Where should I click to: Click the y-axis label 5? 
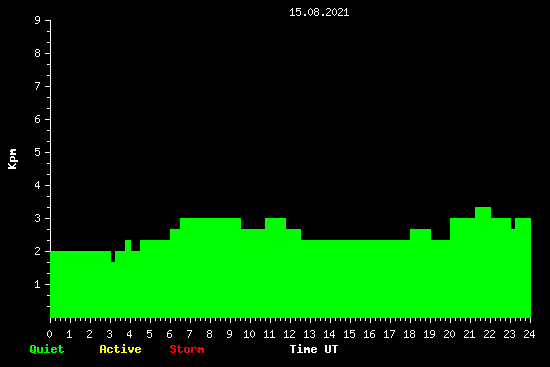click(38, 152)
